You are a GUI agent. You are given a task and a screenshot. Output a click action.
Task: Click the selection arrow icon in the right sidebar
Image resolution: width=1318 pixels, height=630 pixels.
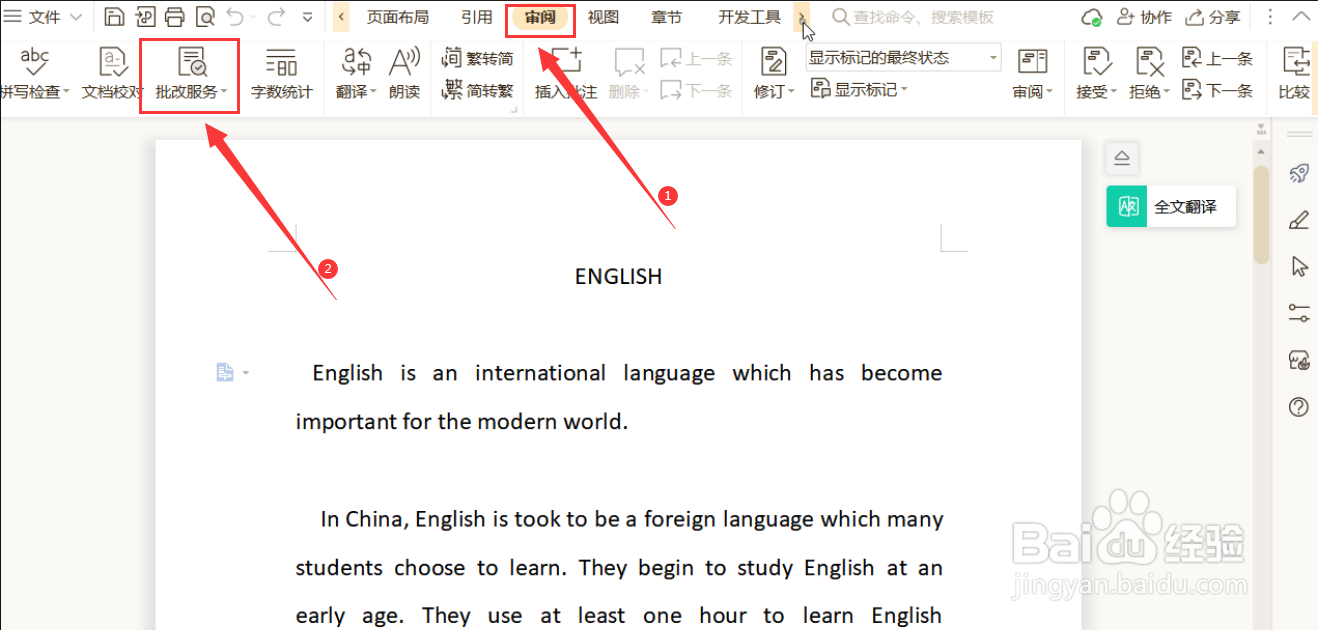(x=1299, y=266)
